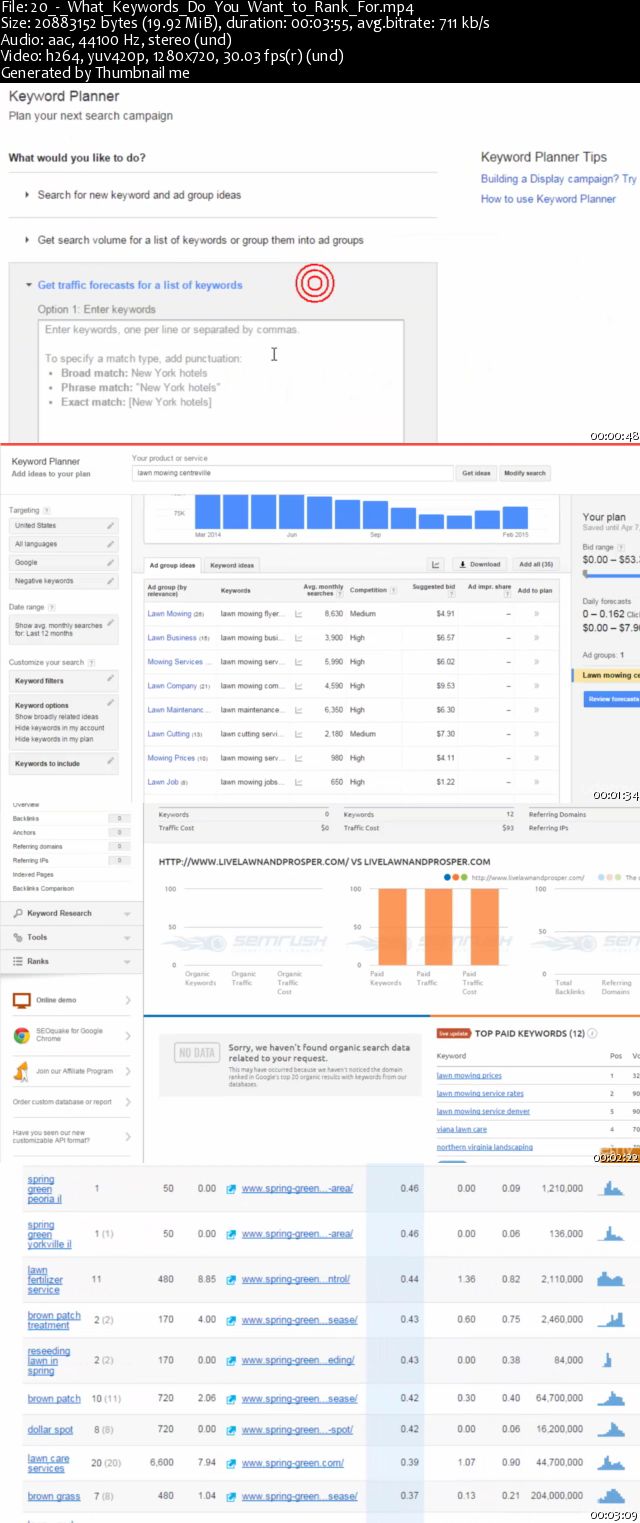Image resolution: width=640 pixels, height=1523 pixels.
Task: Click the Modify search button
Action: point(524,473)
